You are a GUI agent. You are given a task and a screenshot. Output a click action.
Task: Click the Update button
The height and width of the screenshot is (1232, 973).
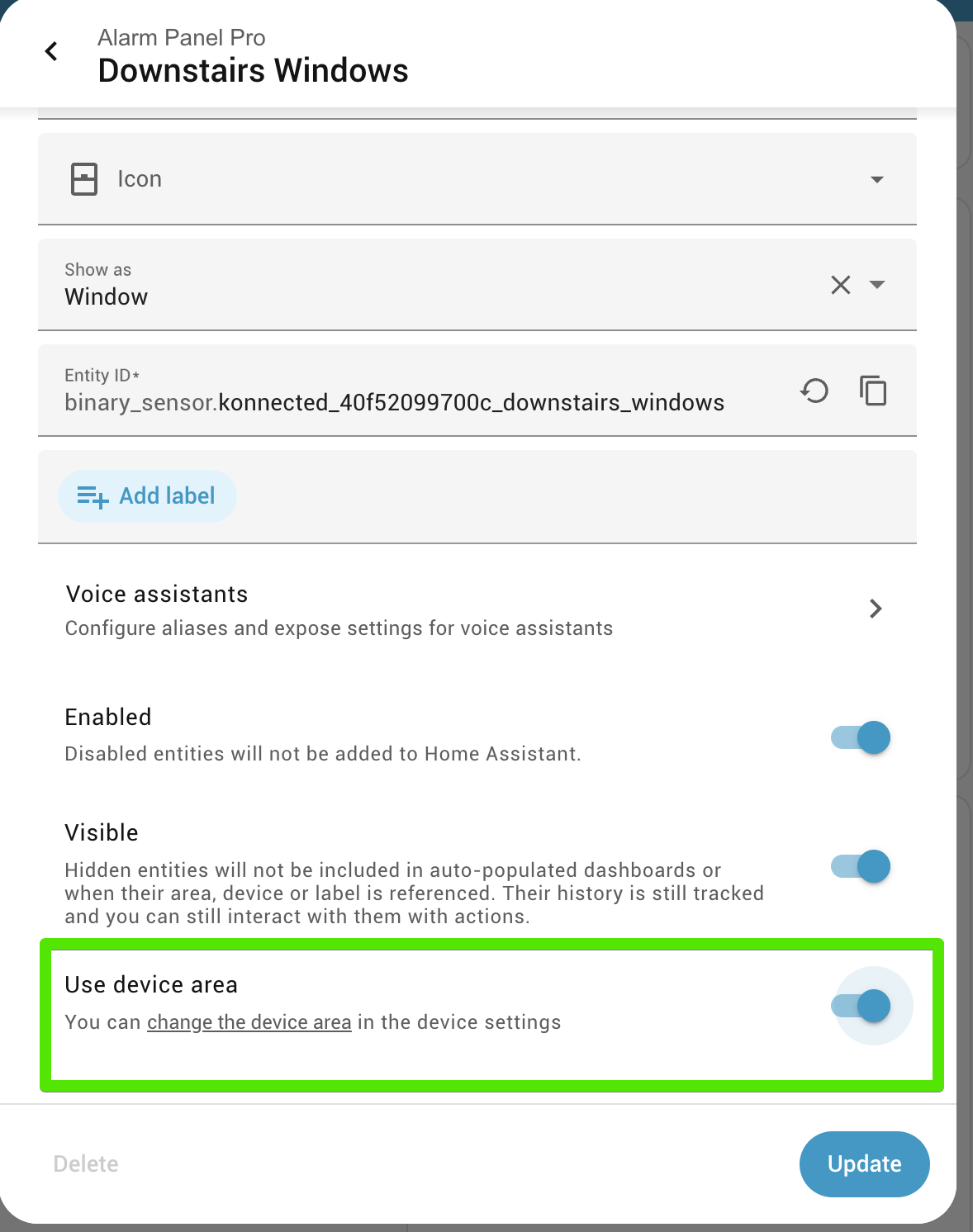[864, 1163]
